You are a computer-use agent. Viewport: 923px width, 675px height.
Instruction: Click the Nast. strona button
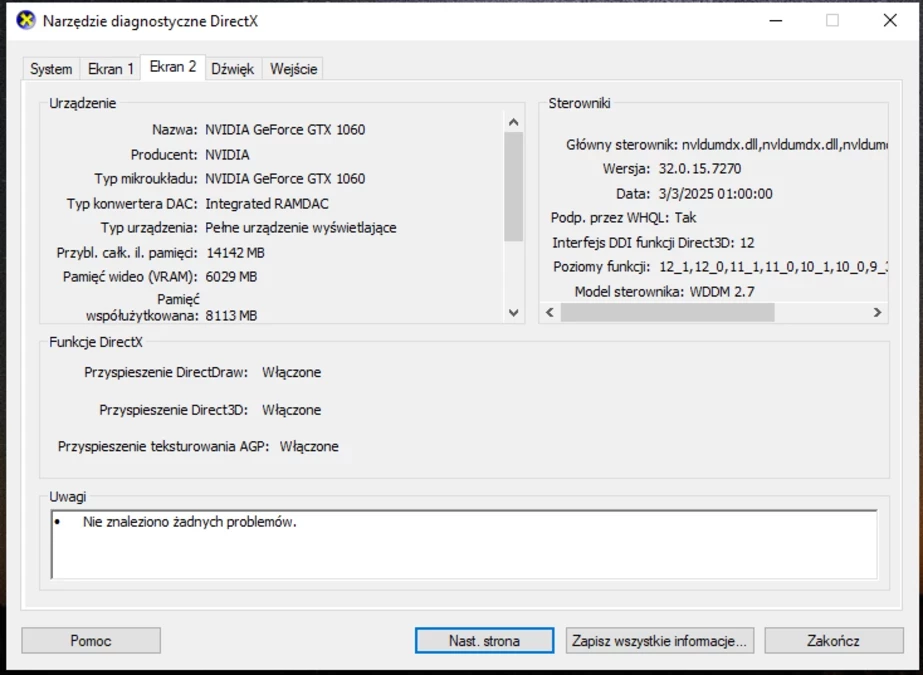[x=484, y=641]
